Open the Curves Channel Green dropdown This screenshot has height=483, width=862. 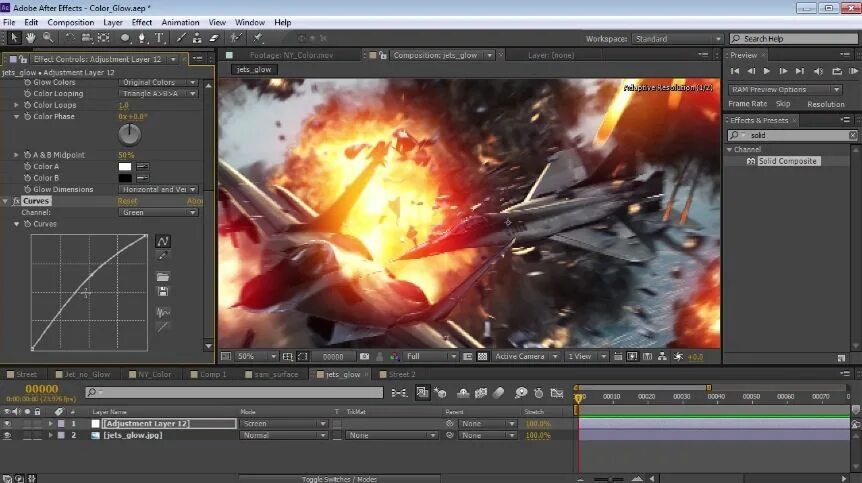tap(158, 213)
